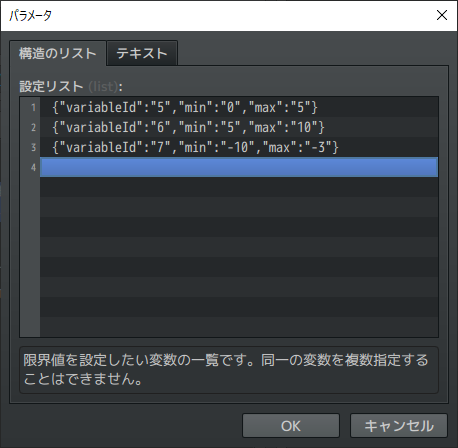Click row number 4 in the gutter

coord(33,167)
